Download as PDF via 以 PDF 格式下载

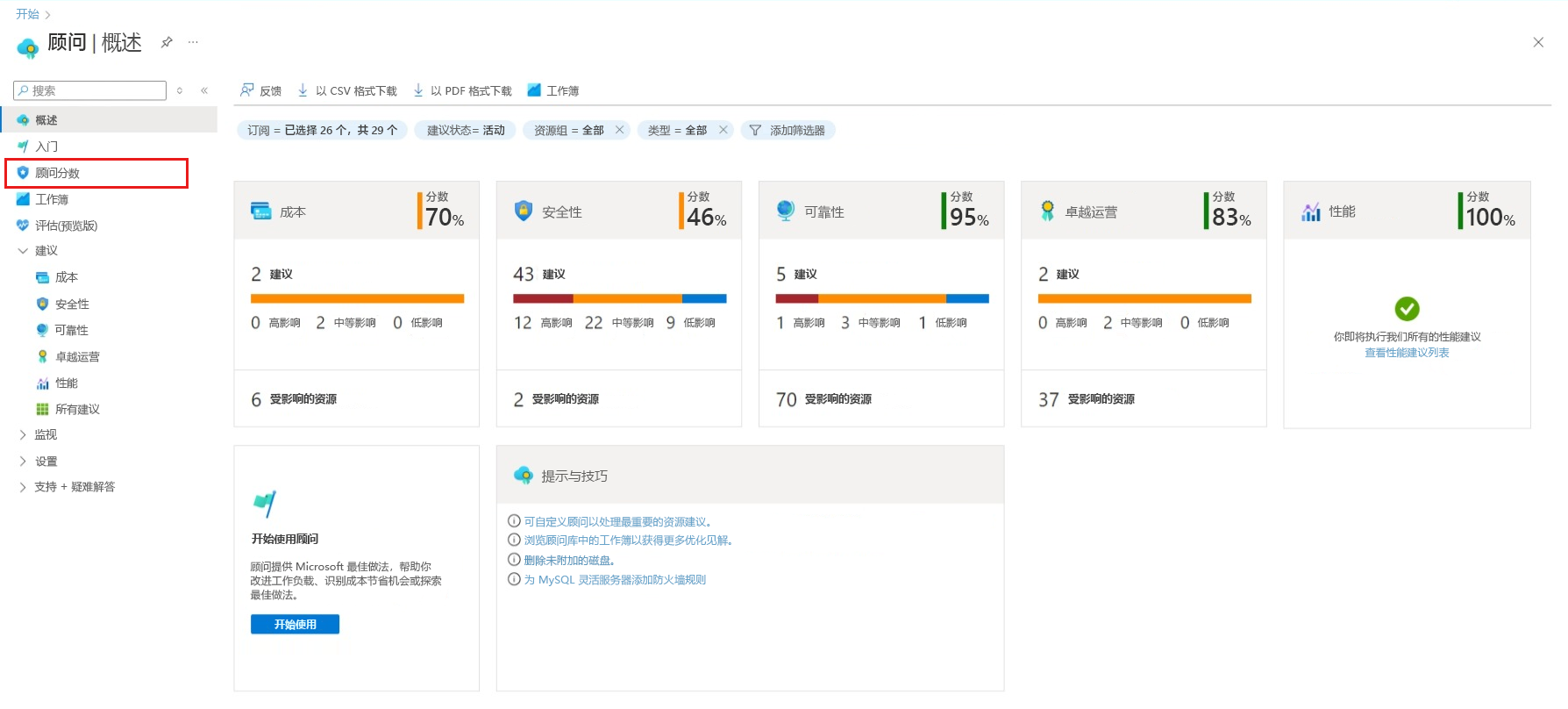462,90
